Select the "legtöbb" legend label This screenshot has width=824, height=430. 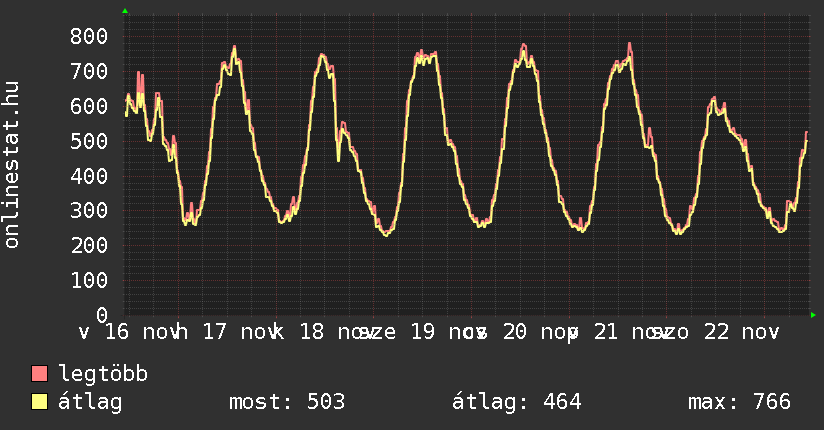[104, 375]
